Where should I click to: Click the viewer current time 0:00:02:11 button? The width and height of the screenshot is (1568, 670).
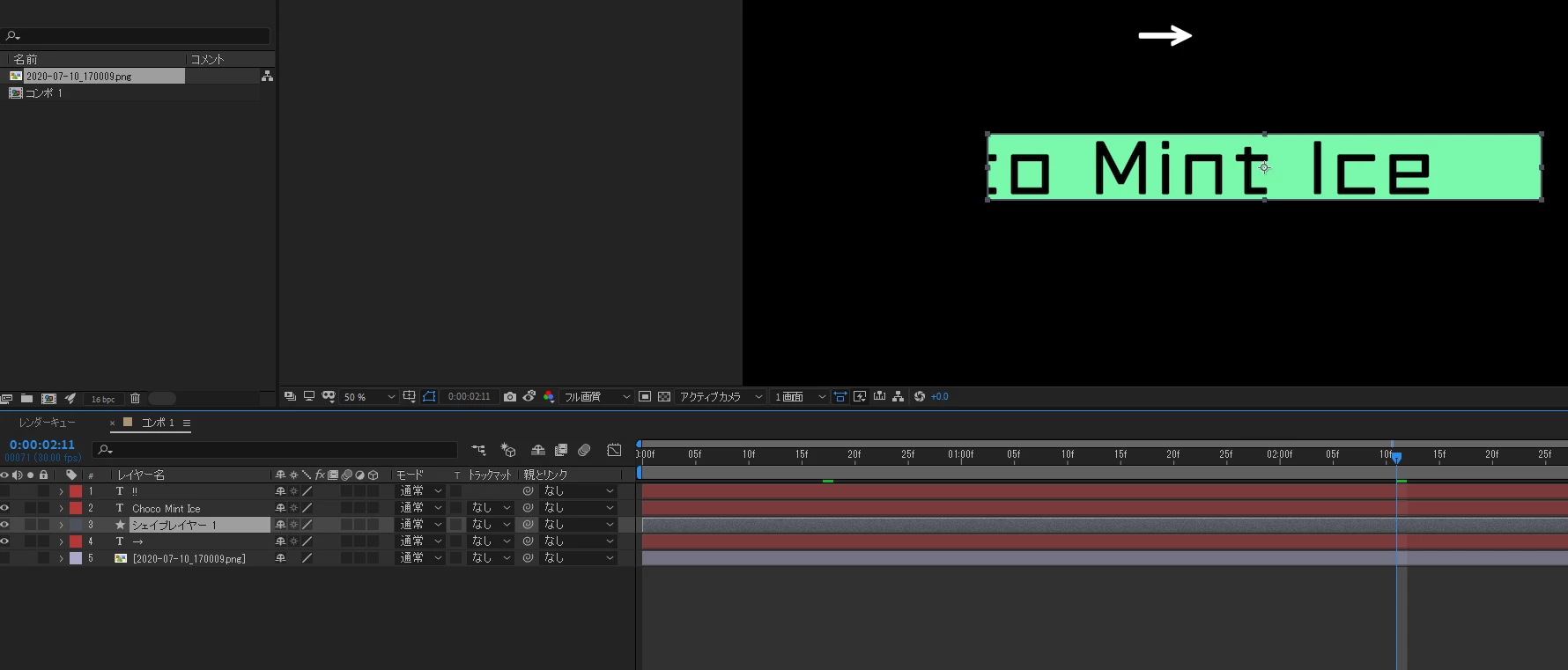[x=469, y=397]
